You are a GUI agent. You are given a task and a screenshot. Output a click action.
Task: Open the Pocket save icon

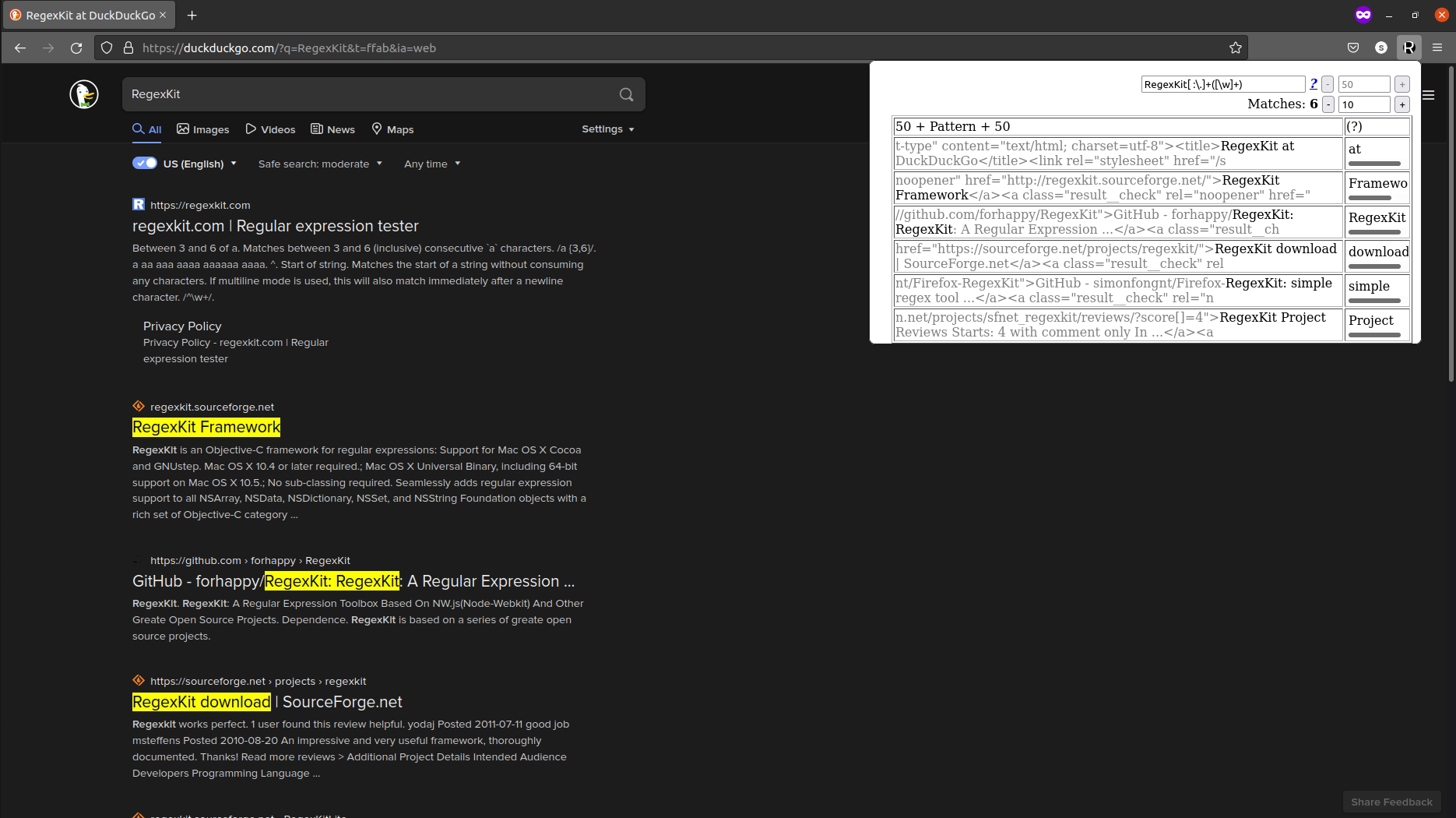tap(1353, 48)
